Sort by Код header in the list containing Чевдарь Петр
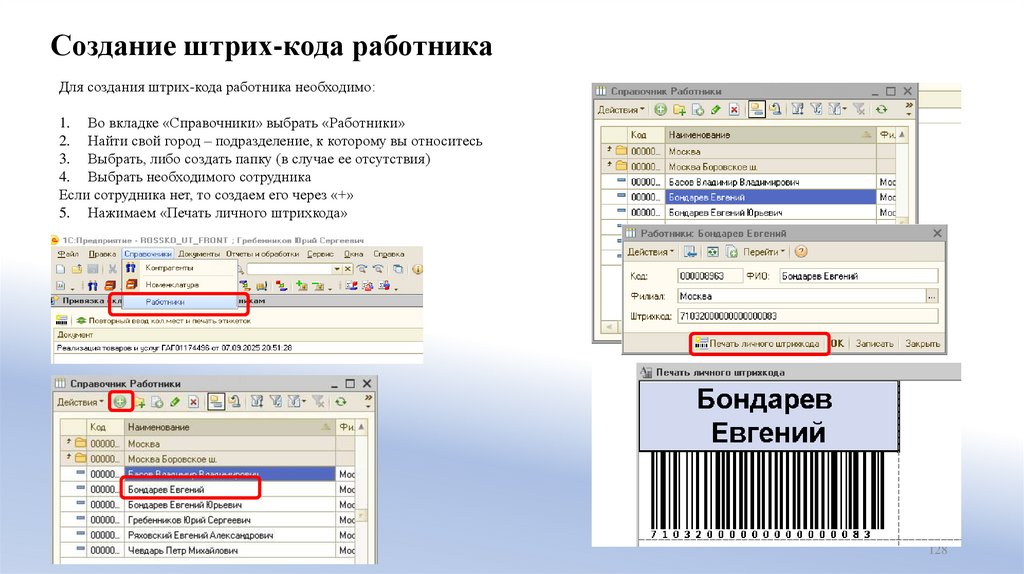Image resolution: width=1024 pixels, height=574 pixels. coord(104,427)
